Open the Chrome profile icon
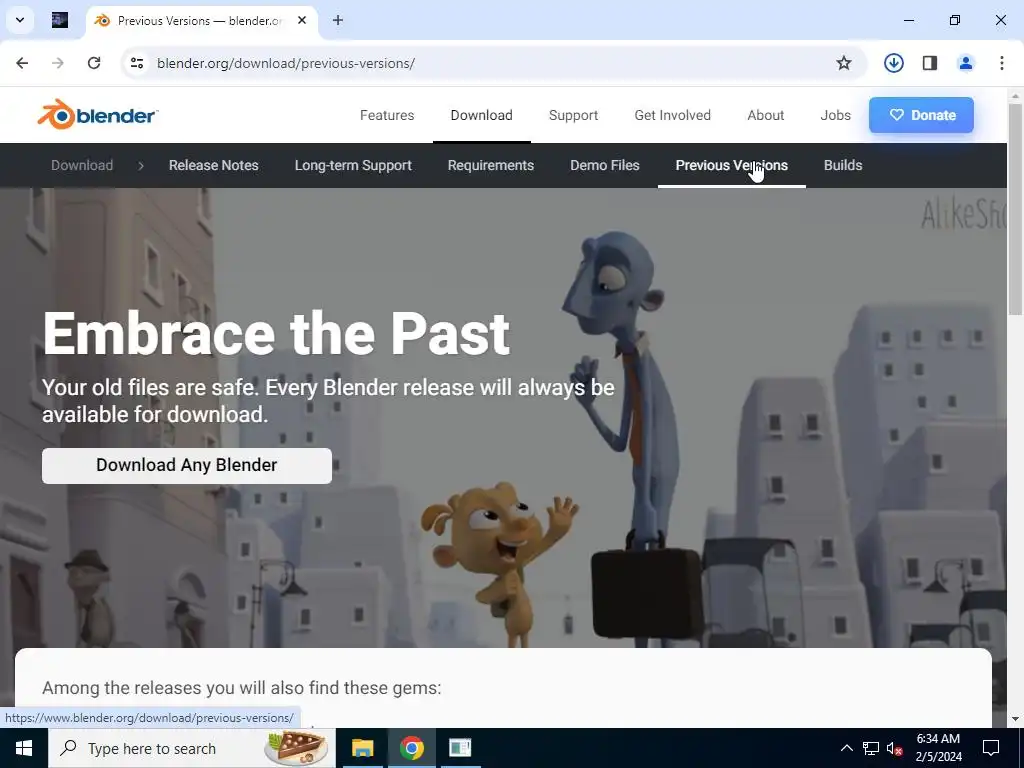1024x768 pixels. pos(966,63)
